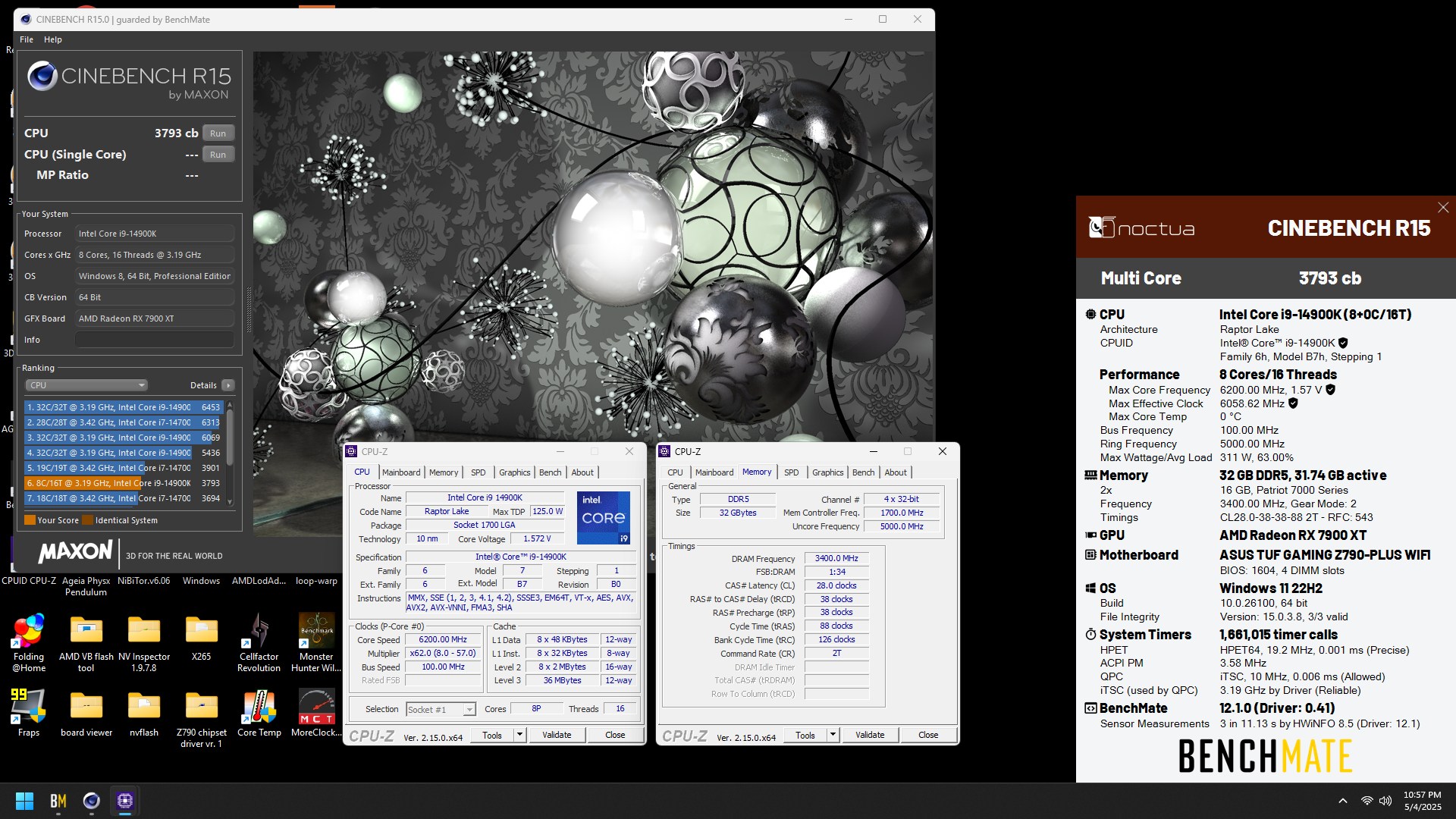Viewport: 1456px width, 819px height.
Task: Launch MoreClockTool shortcut icon
Action: pyautogui.click(x=317, y=713)
